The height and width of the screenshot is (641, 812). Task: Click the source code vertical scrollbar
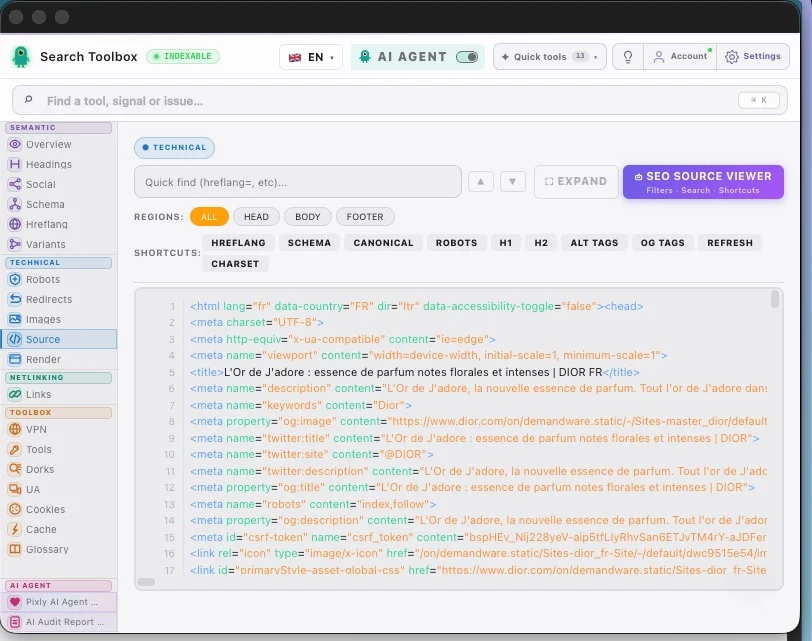(775, 299)
